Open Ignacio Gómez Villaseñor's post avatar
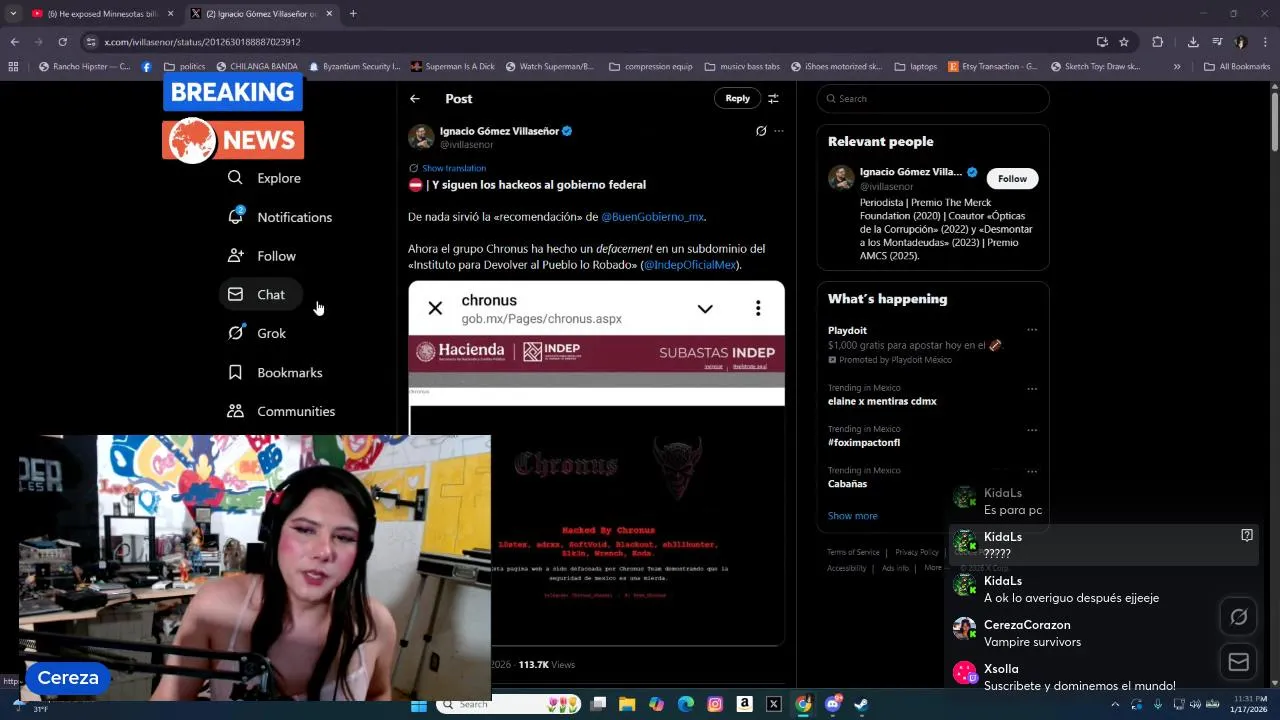The image size is (1280, 720). click(421, 137)
